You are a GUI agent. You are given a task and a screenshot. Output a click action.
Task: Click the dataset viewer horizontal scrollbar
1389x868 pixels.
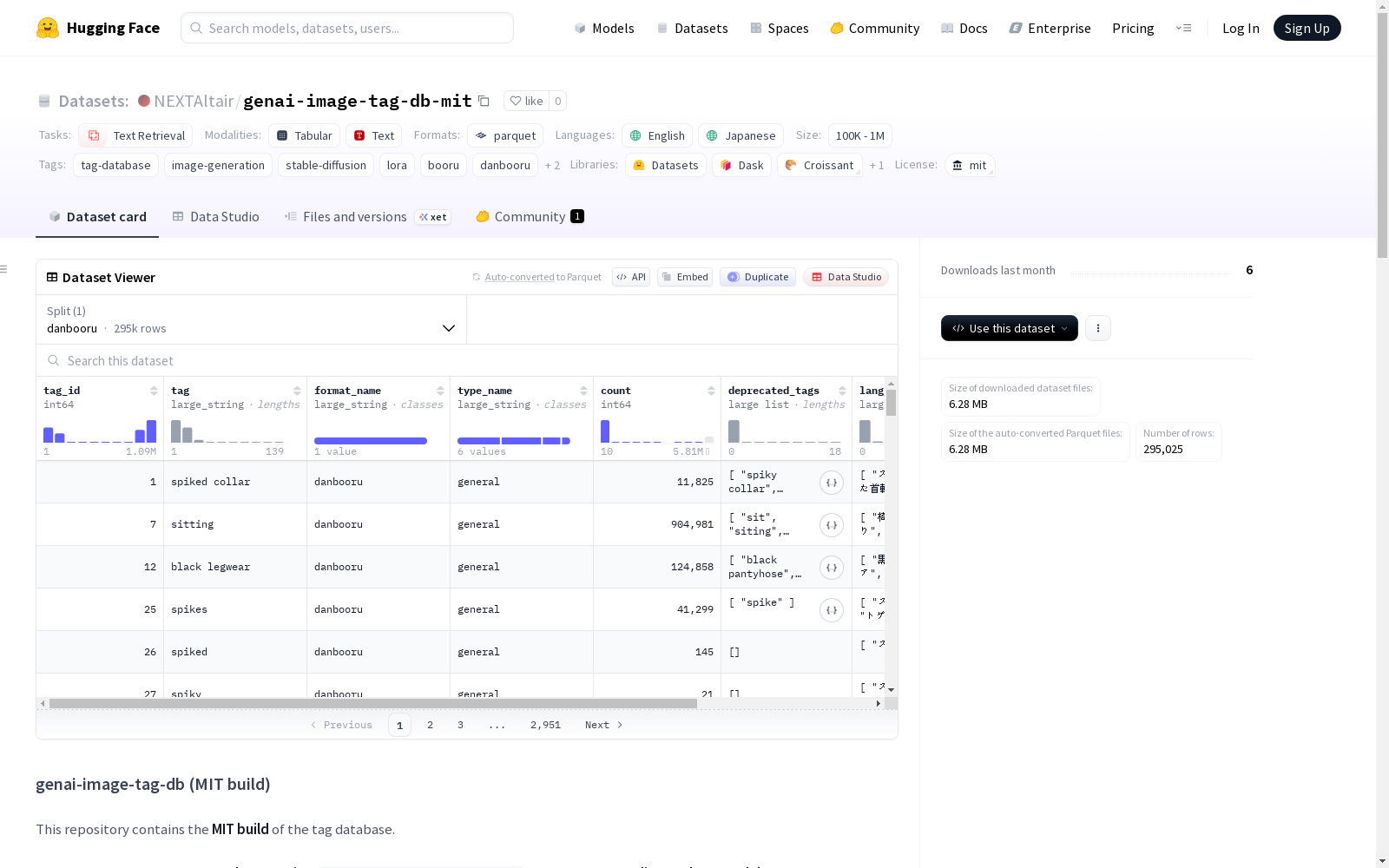pos(373,704)
